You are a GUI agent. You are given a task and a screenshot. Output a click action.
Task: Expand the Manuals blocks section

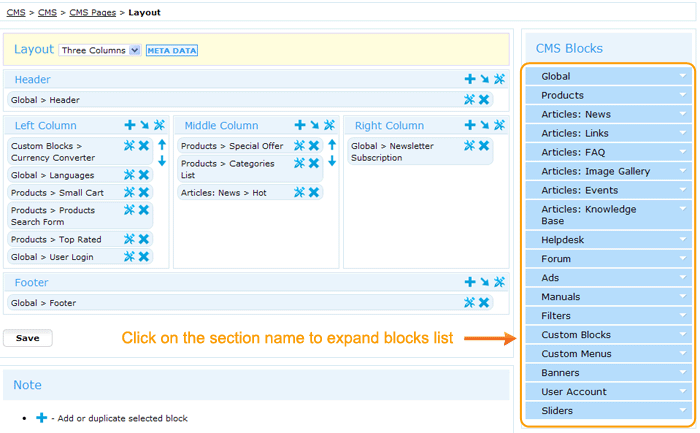(x=608, y=296)
